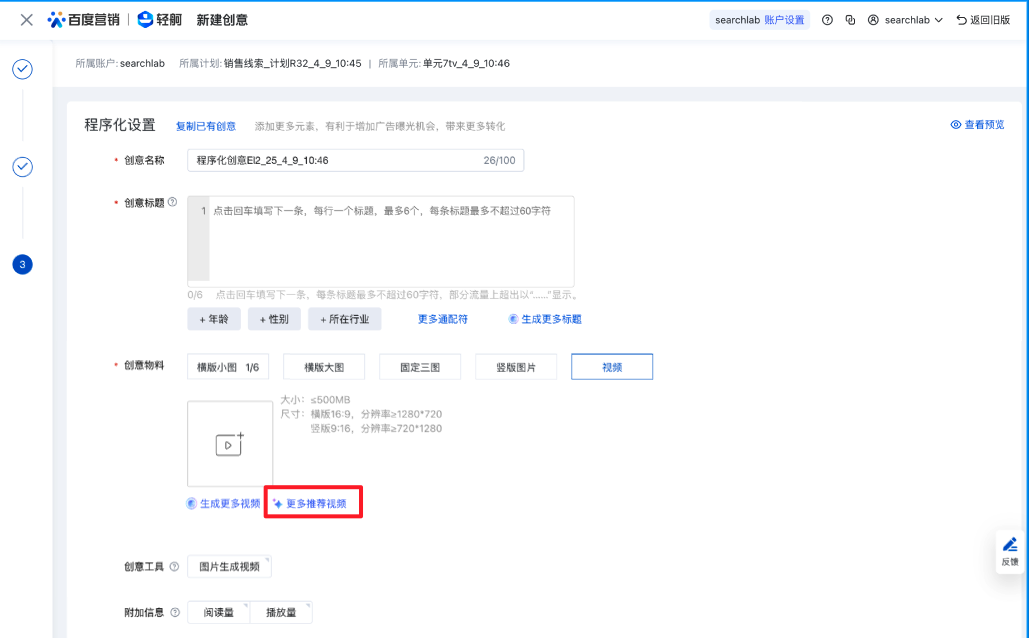Open the 反馈 feedback pencil icon
This screenshot has width=1029, height=638.
pyautogui.click(x=1009, y=550)
